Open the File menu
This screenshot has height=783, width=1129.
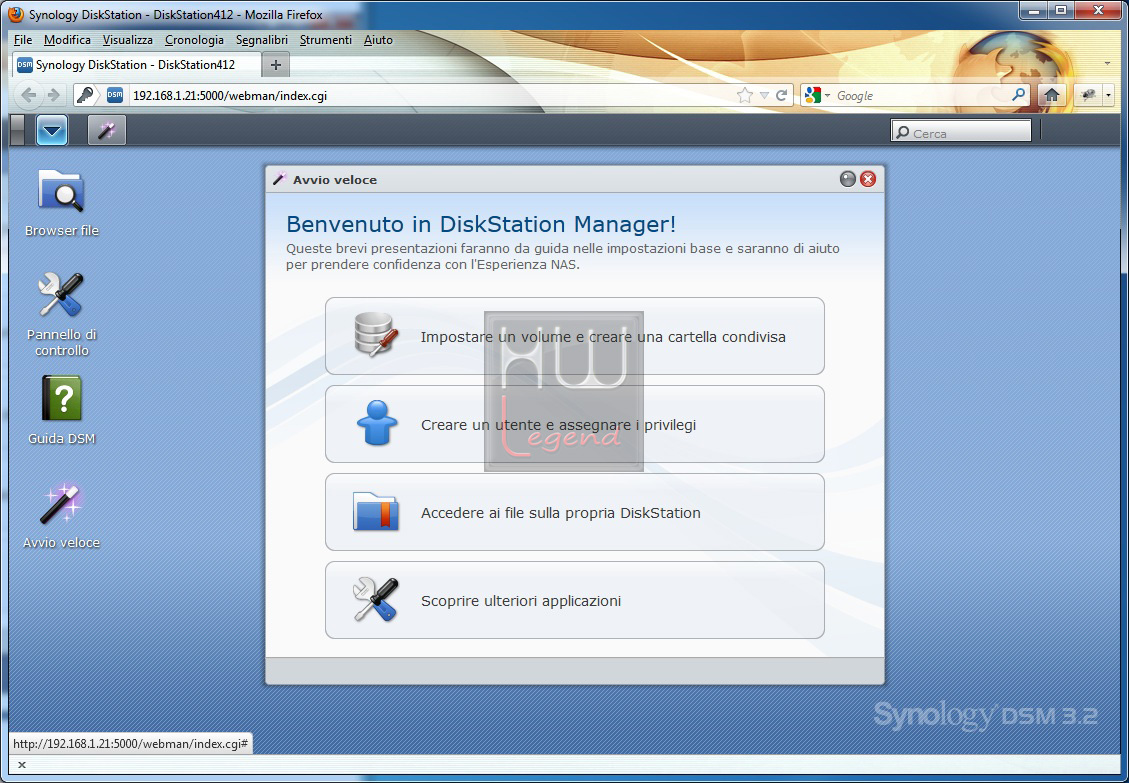23,40
